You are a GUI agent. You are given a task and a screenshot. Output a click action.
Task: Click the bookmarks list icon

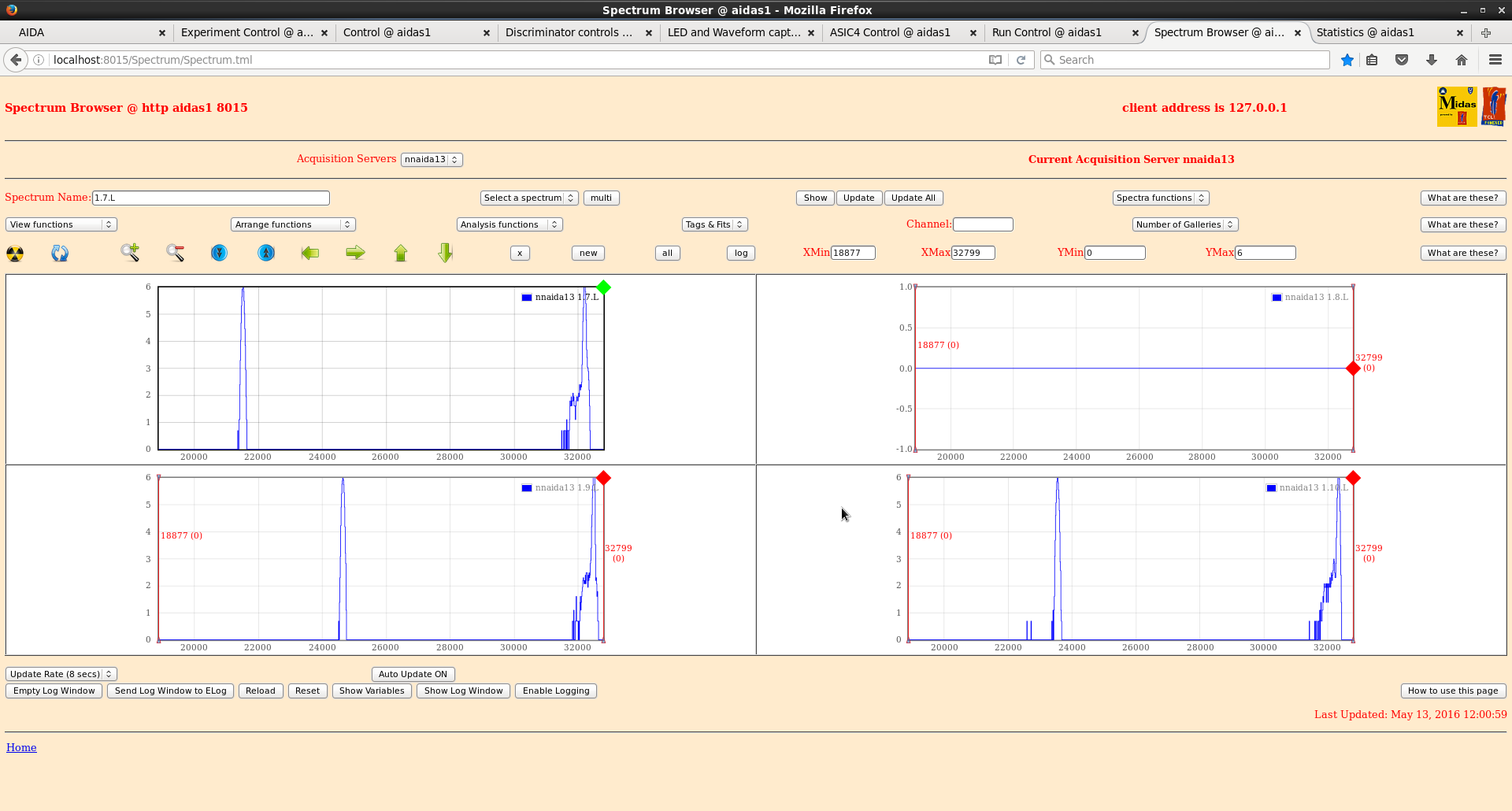click(1372, 60)
